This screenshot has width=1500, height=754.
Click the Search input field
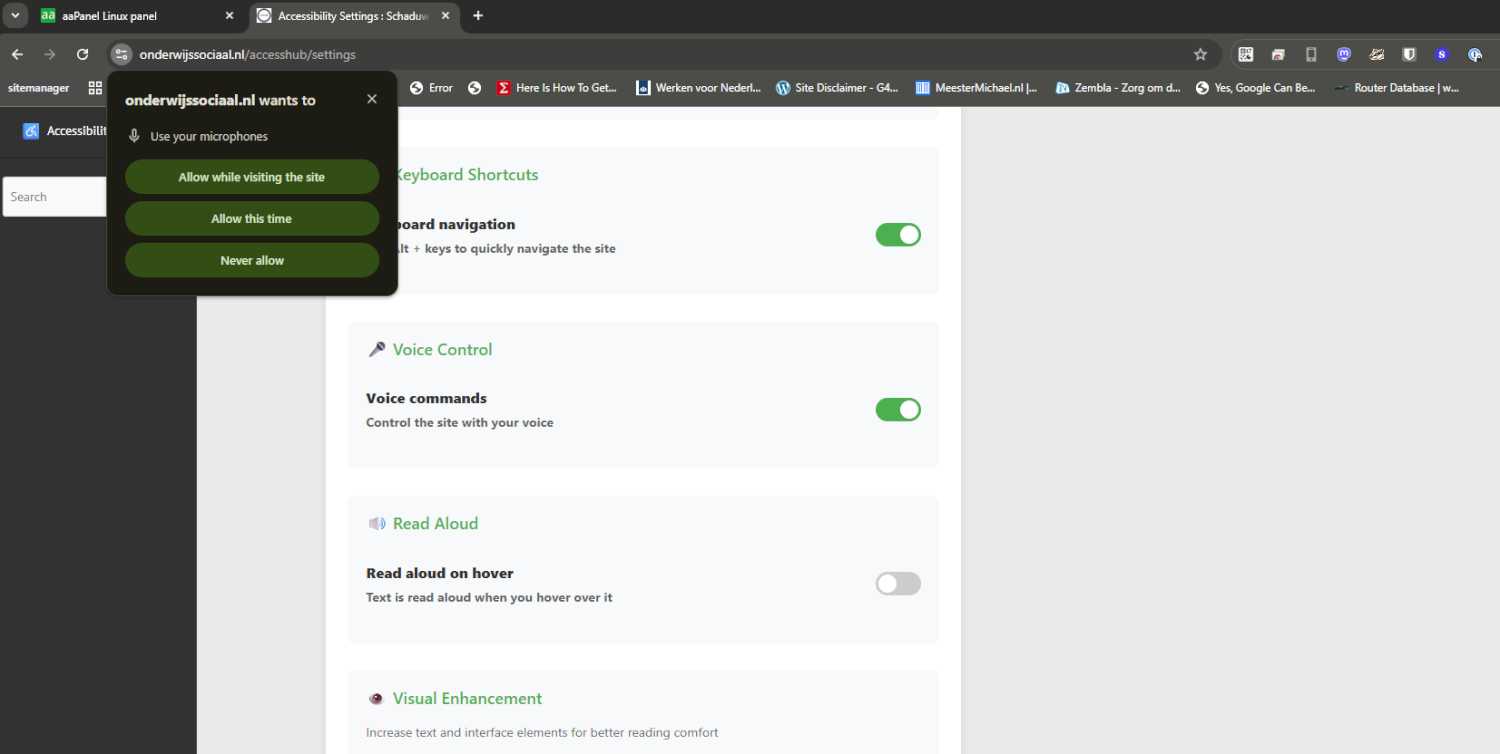(55, 197)
